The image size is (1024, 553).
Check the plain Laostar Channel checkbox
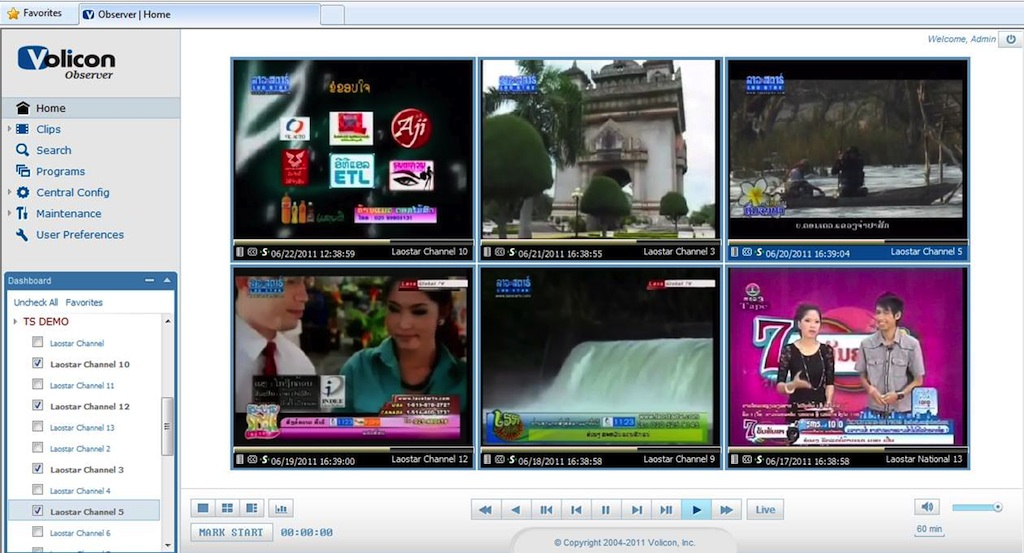pyautogui.click(x=38, y=342)
